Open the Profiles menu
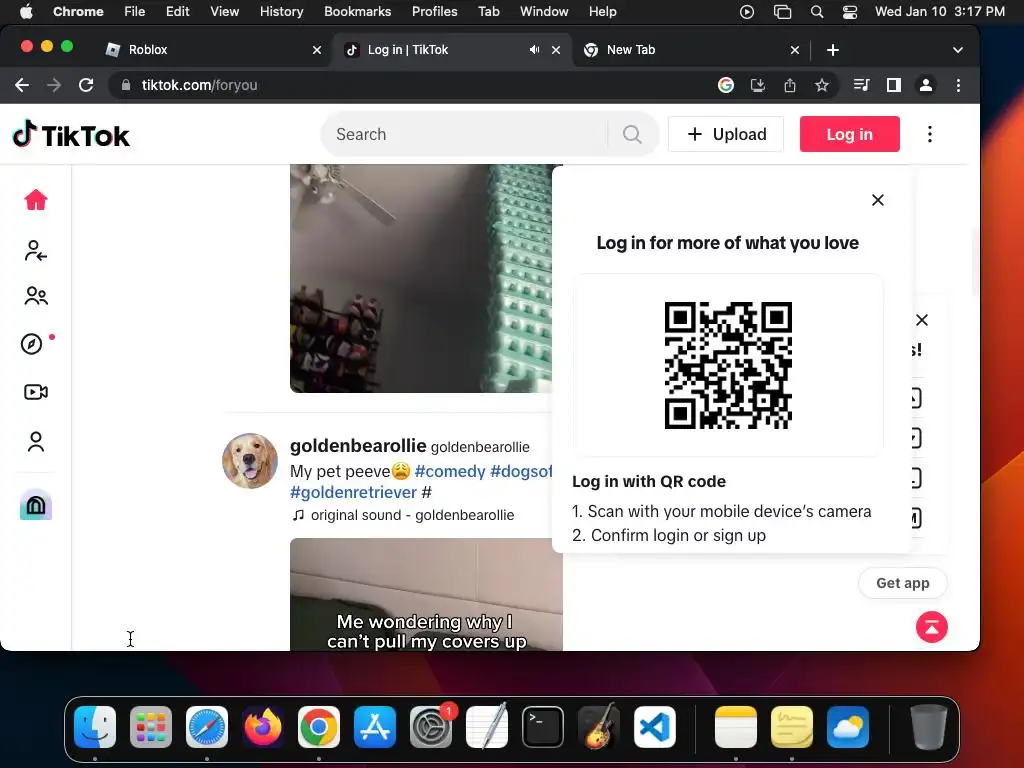 434,11
